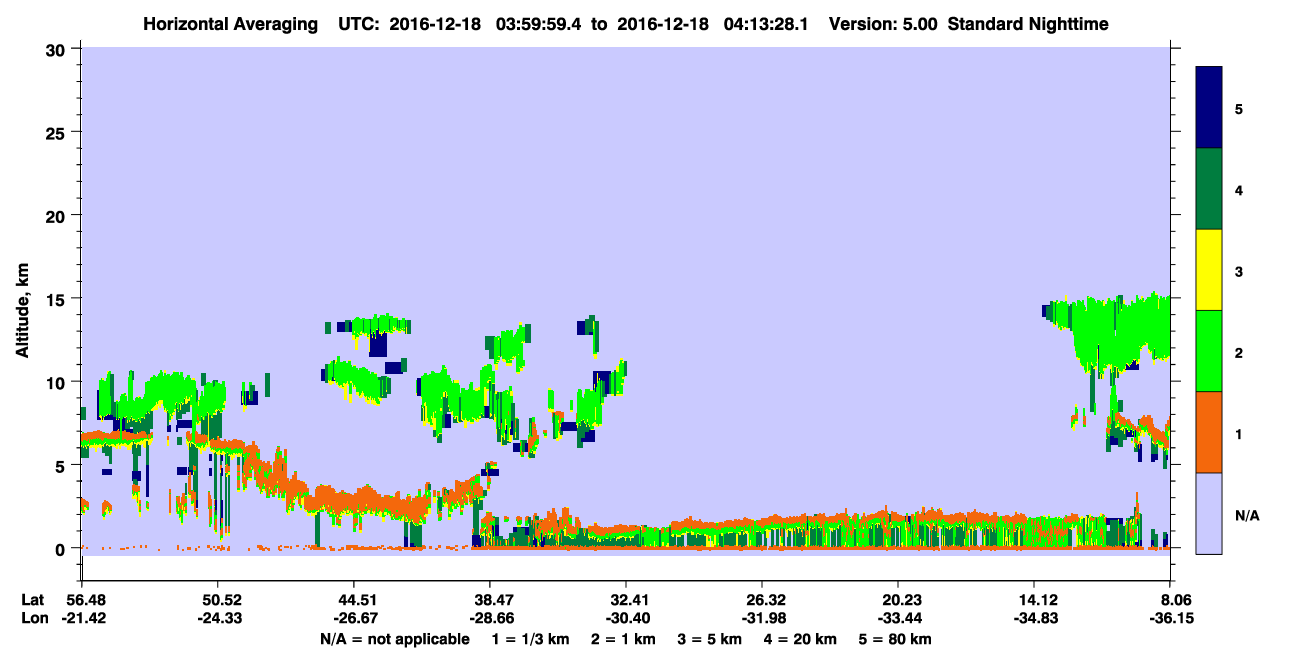Screen dimensions: 1300x667
Task: Click the longitude value -28.66
Action: point(490,619)
